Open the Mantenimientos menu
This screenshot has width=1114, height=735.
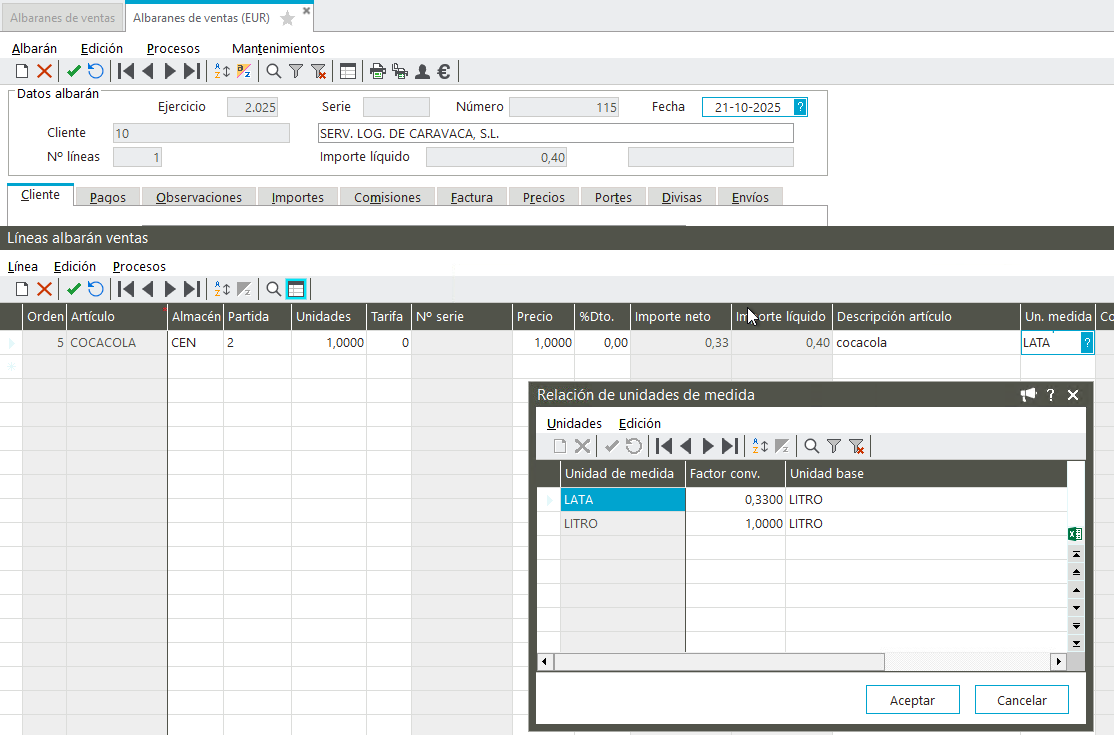pos(278,48)
